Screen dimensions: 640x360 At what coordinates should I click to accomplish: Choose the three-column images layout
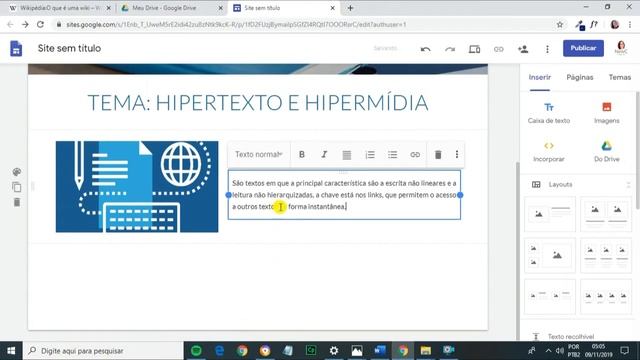click(x=606, y=256)
